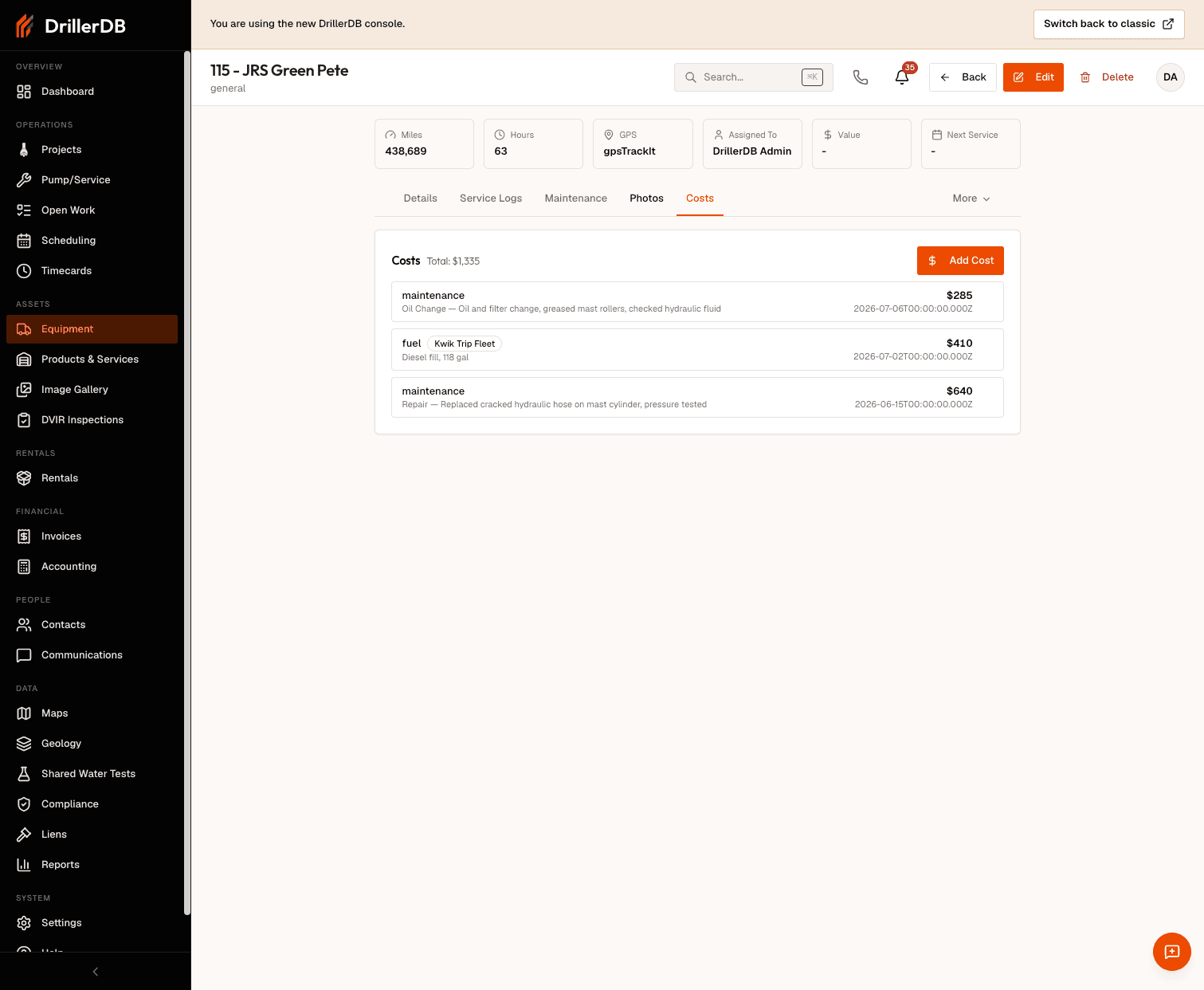Click the 115 - JRS Green Pete title
1204x990 pixels.
(280, 70)
